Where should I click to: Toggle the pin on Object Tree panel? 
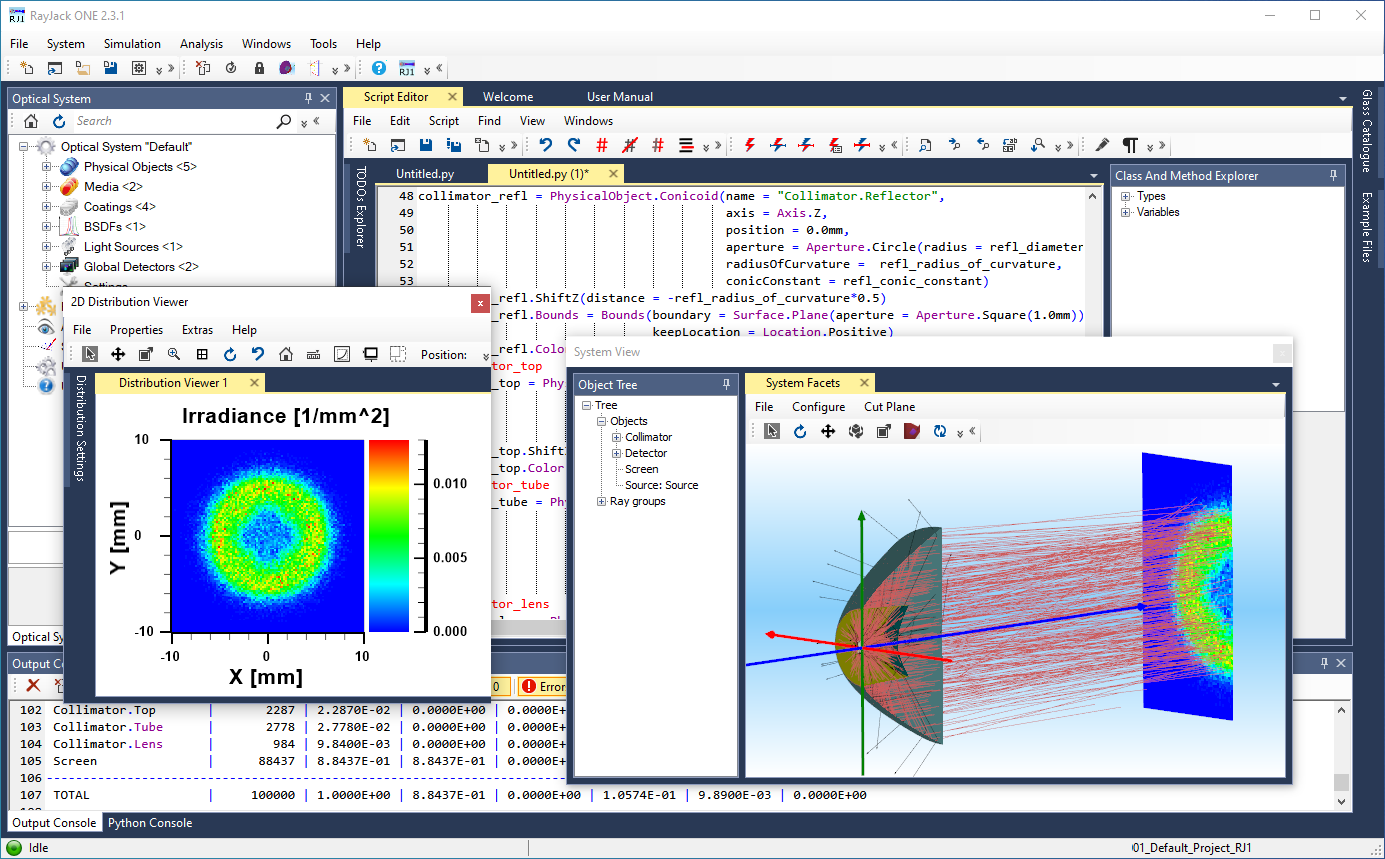[x=726, y=384]
